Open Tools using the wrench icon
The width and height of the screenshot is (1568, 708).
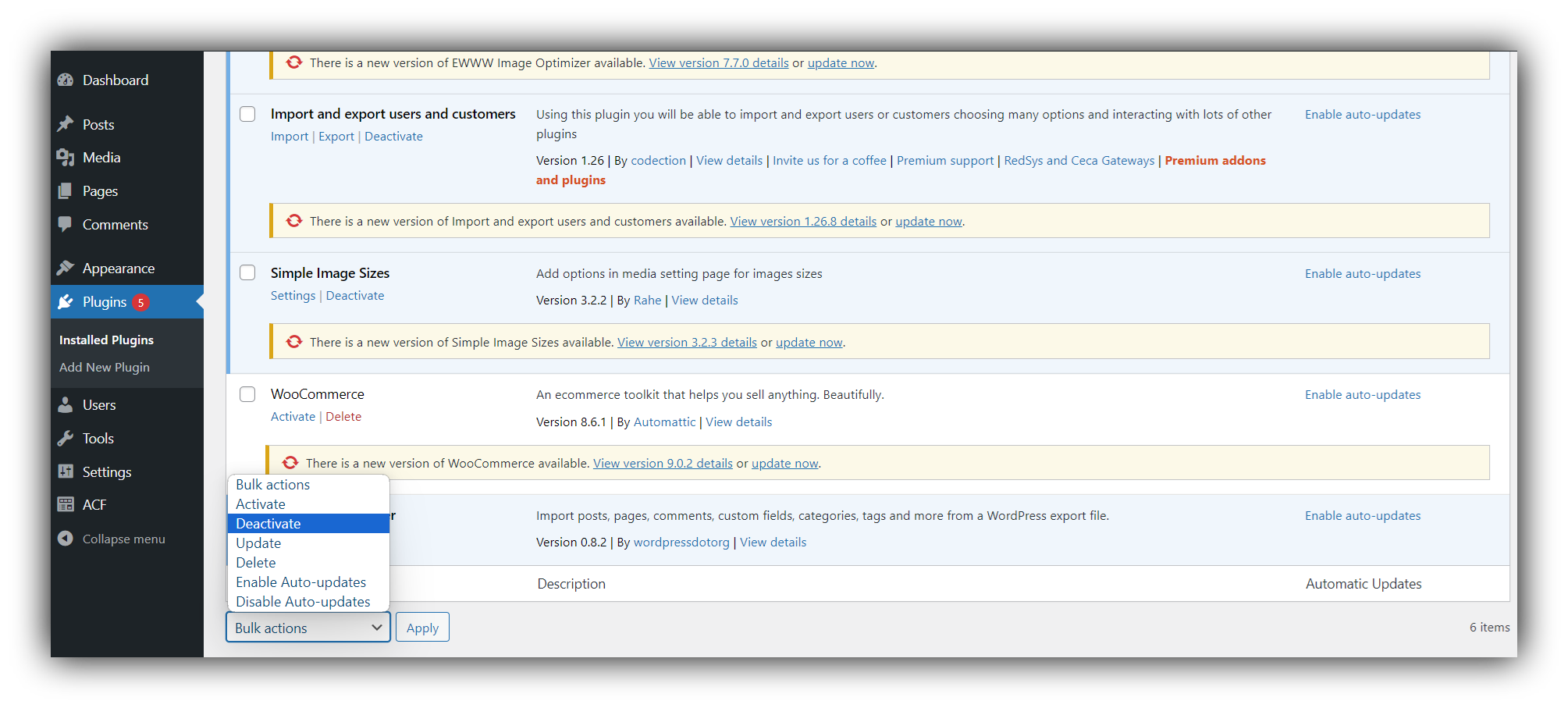[66, 438]
